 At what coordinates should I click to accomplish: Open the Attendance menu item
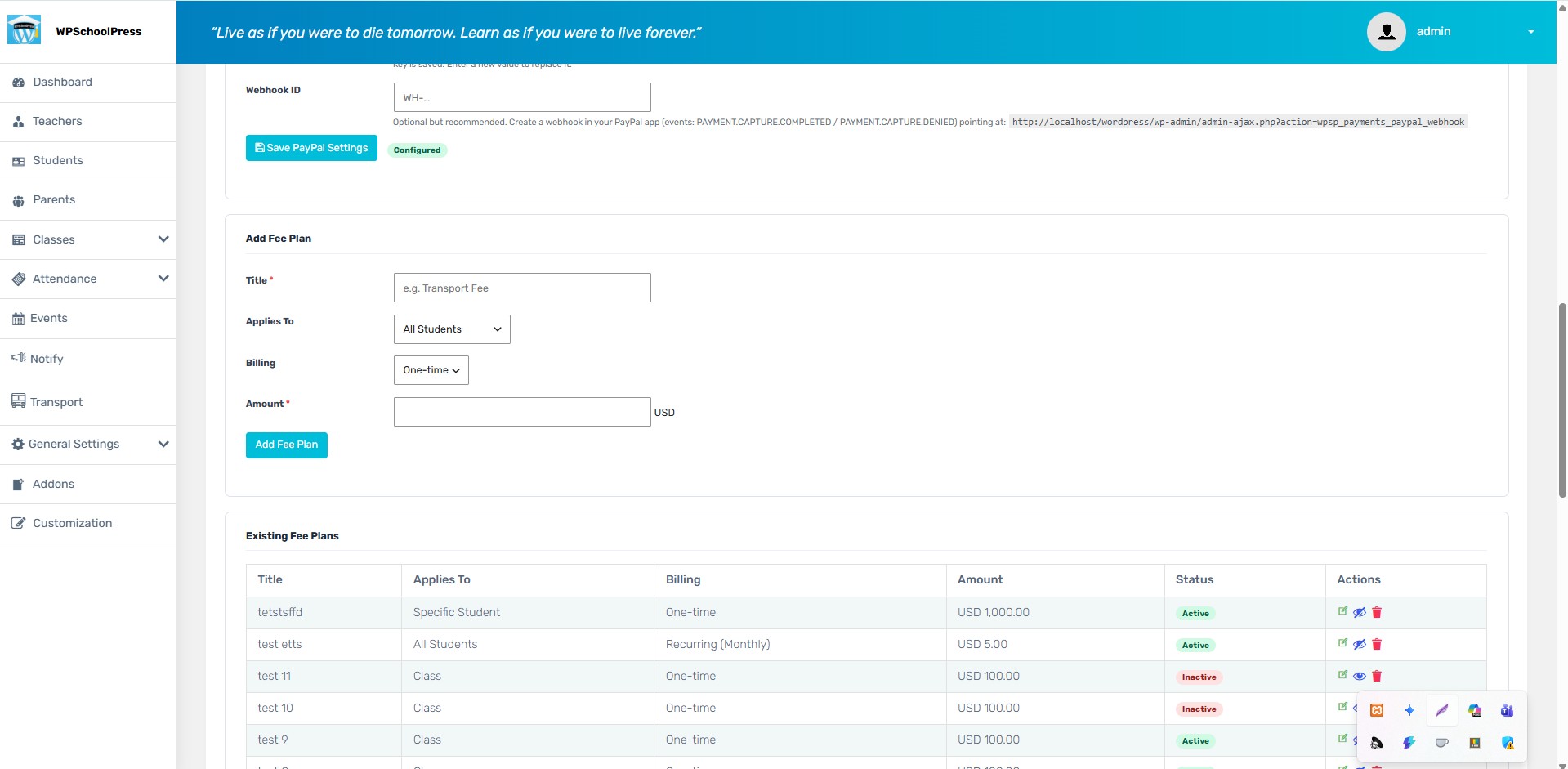(88, 279)
